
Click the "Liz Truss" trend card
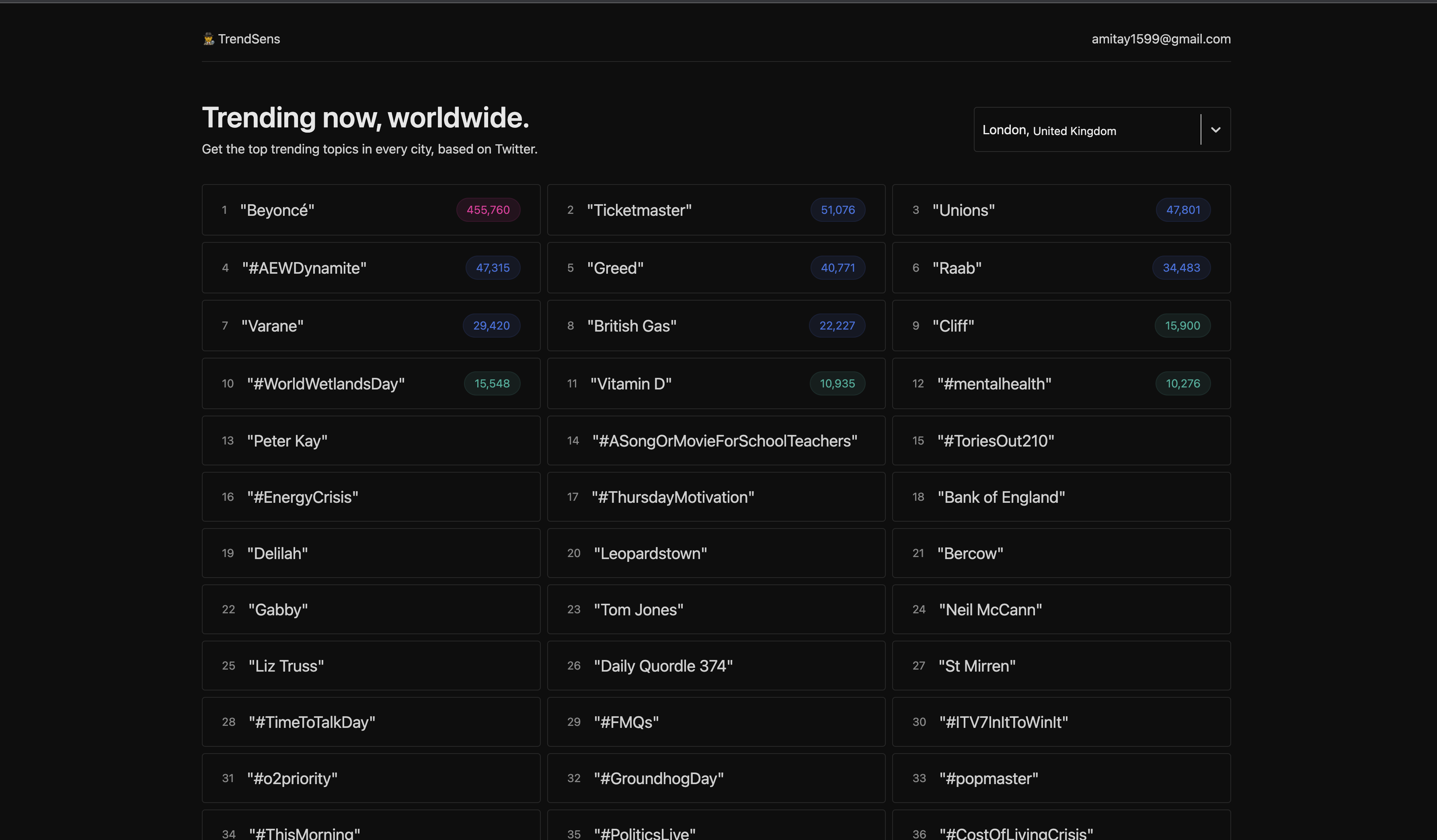point(371,666)
